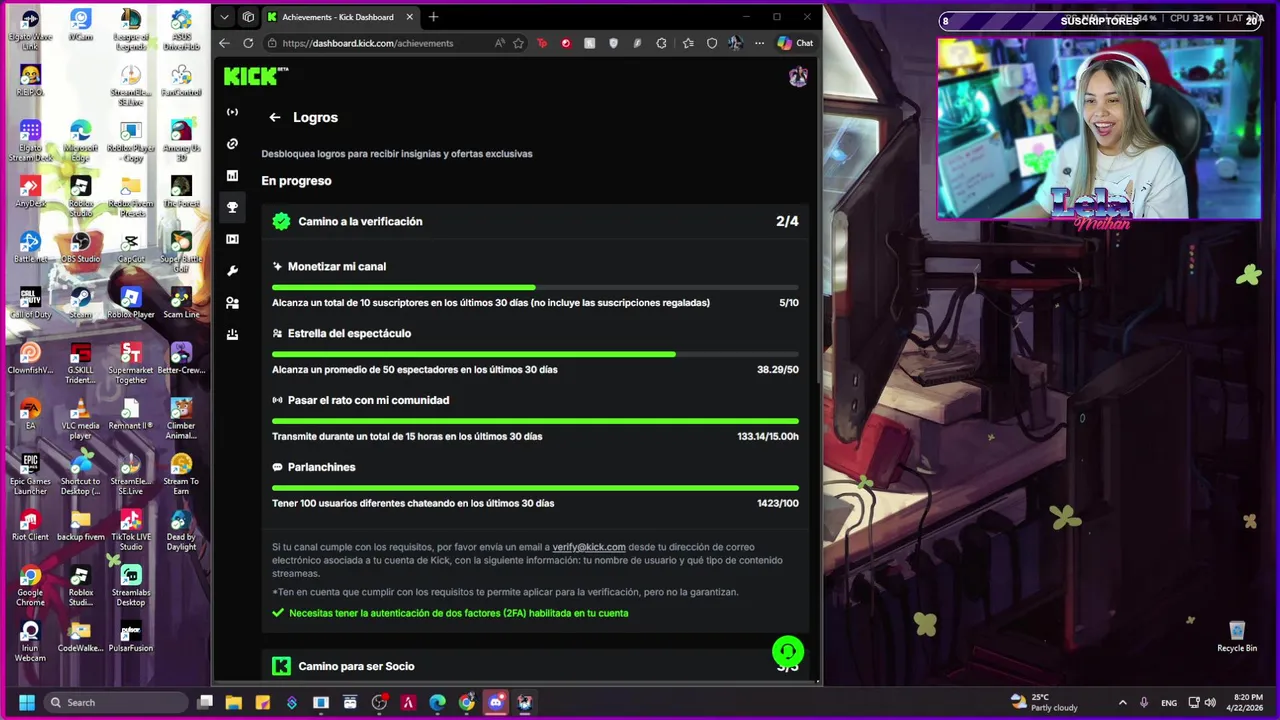Viewport: 1280px width, 720px height.
Task: Expand the Camino para ser Socio section
Action: tap(535, 666)
